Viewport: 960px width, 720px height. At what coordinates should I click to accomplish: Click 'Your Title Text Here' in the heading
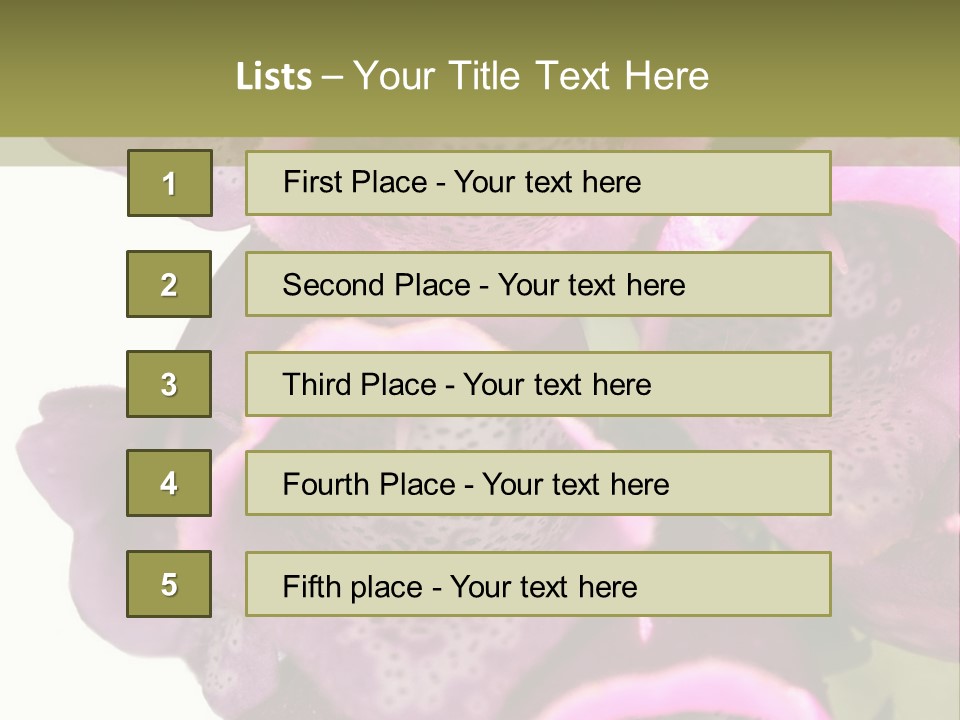pos(531,76)
